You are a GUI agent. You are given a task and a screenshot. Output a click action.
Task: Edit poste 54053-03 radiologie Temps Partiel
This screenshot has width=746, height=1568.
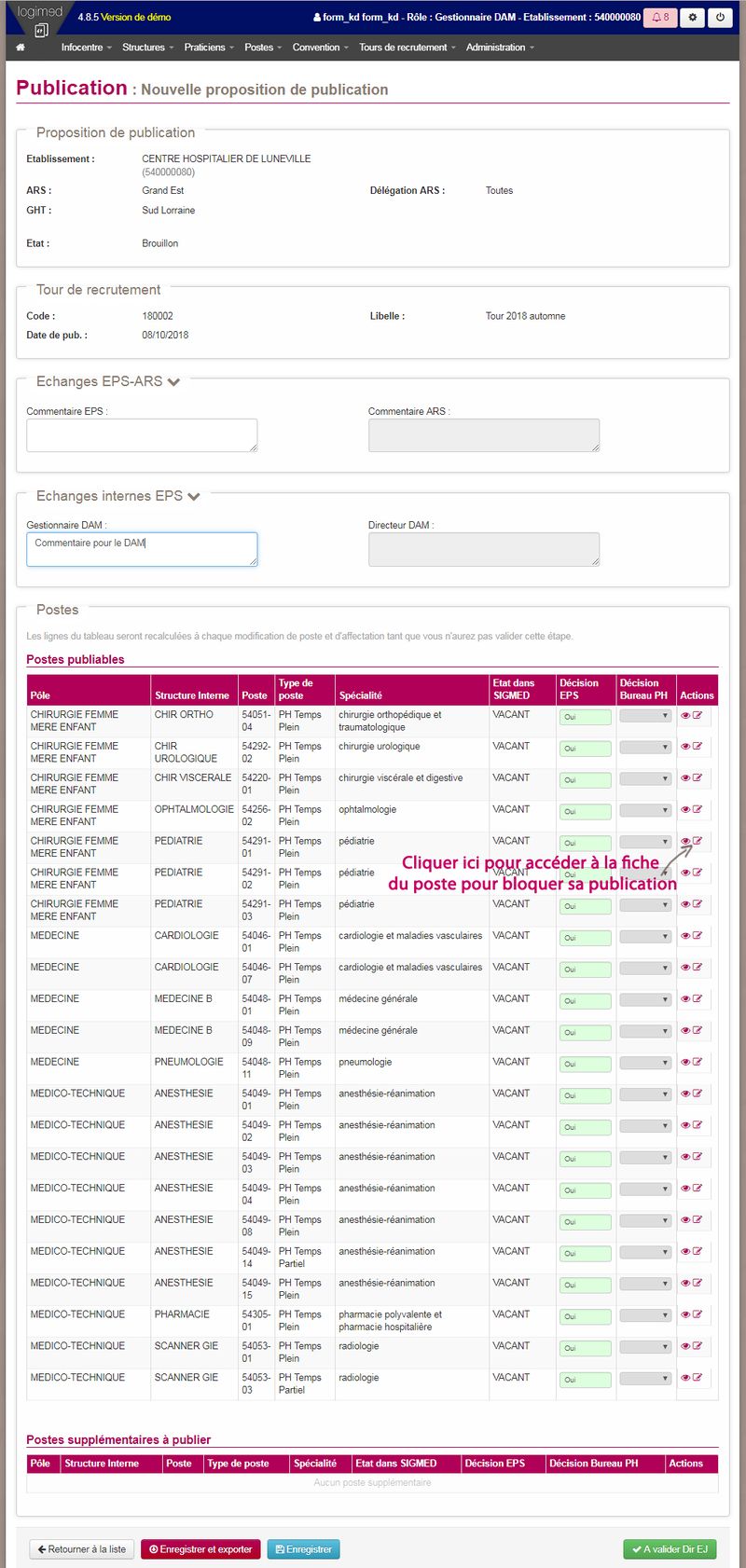tap(698, 1379)
